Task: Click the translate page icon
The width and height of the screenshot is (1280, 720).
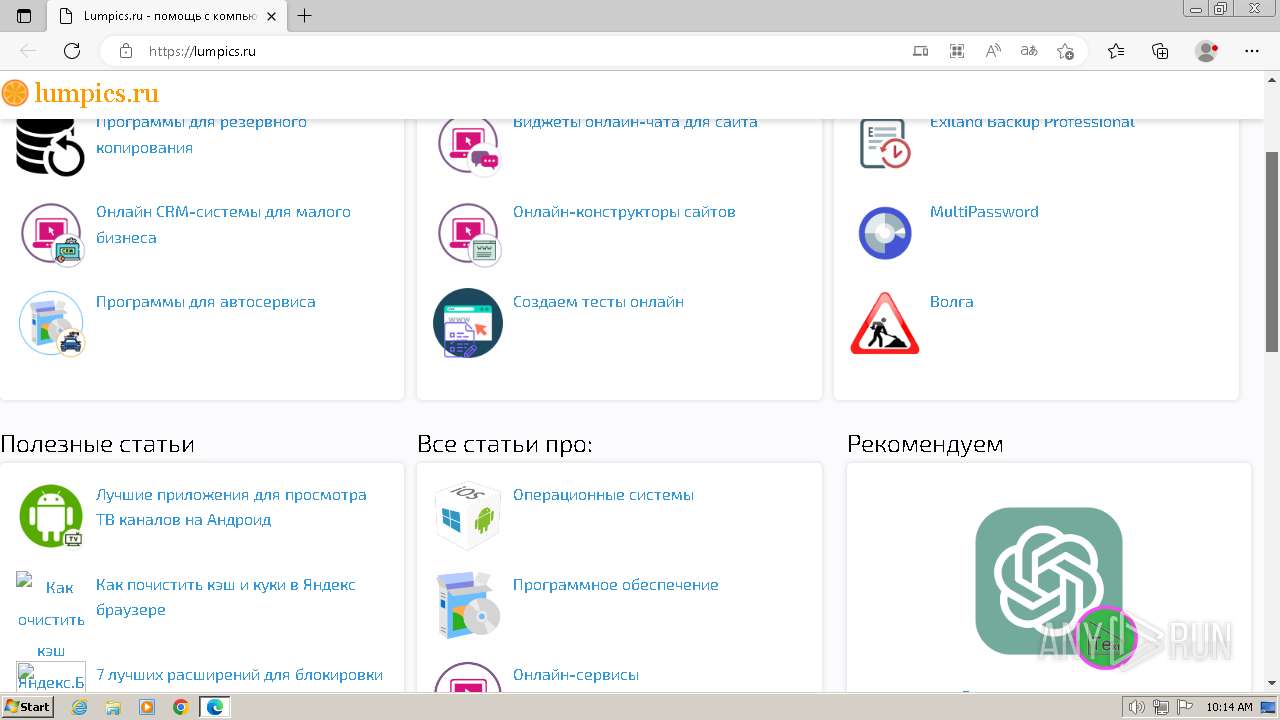Action: point(1029,51)
